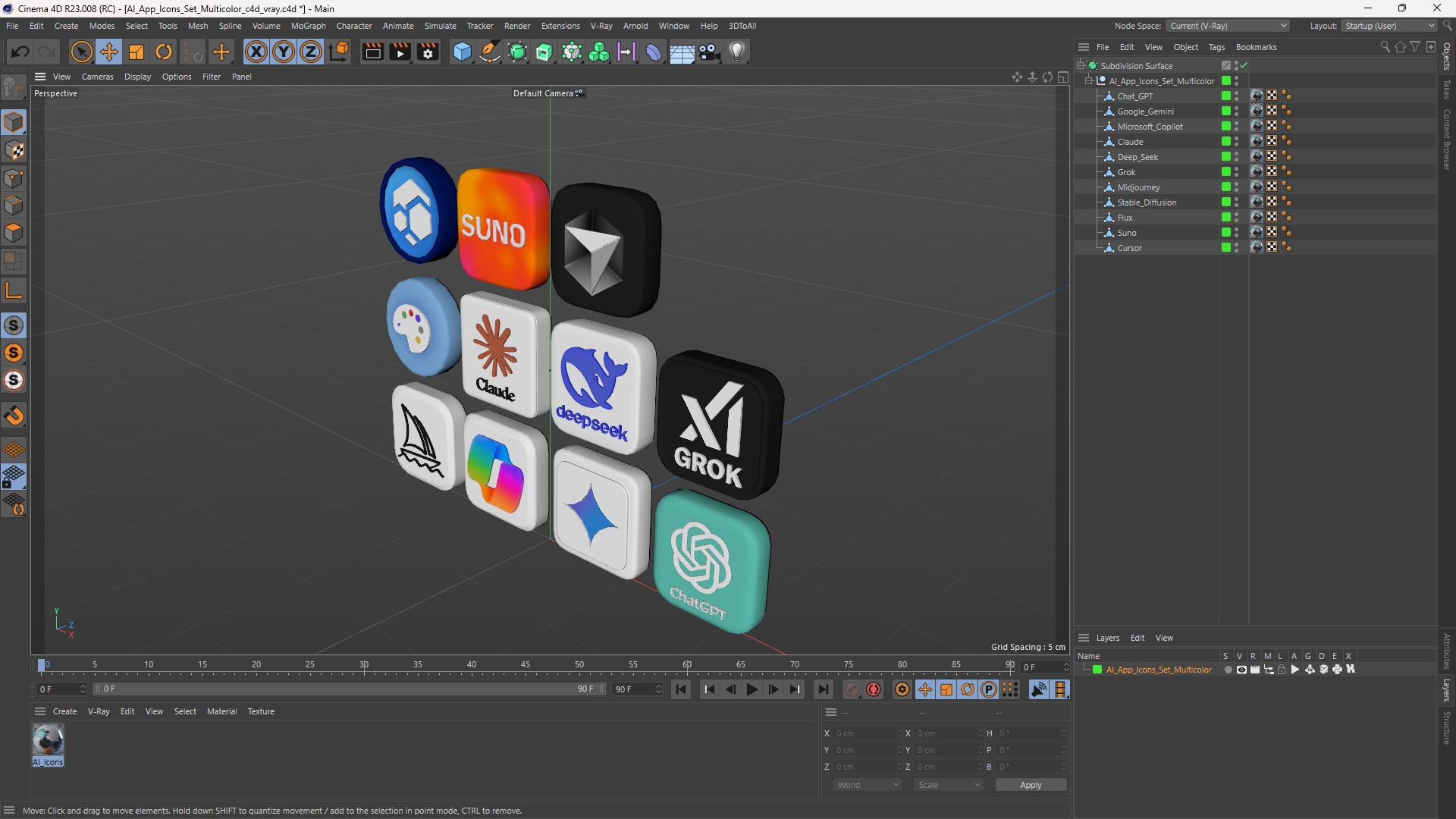Select the Live Selection tool
The width and height of the screenshot is (1456, 819).
pos(81,52)
